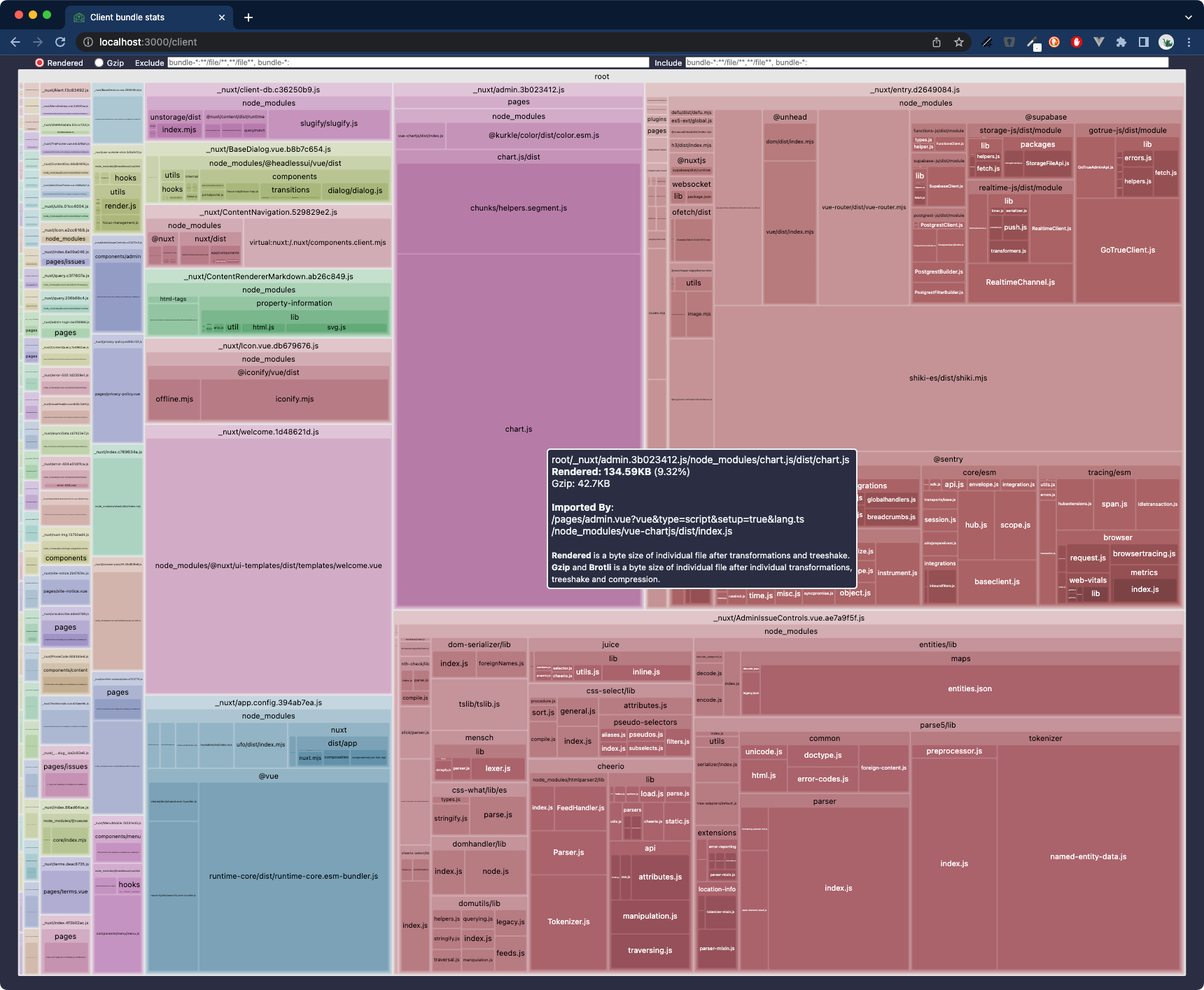The height and width of the screenshot is (990, 1204).
Task: Select the Gzip radio button
Action: (x=99, y=62)
